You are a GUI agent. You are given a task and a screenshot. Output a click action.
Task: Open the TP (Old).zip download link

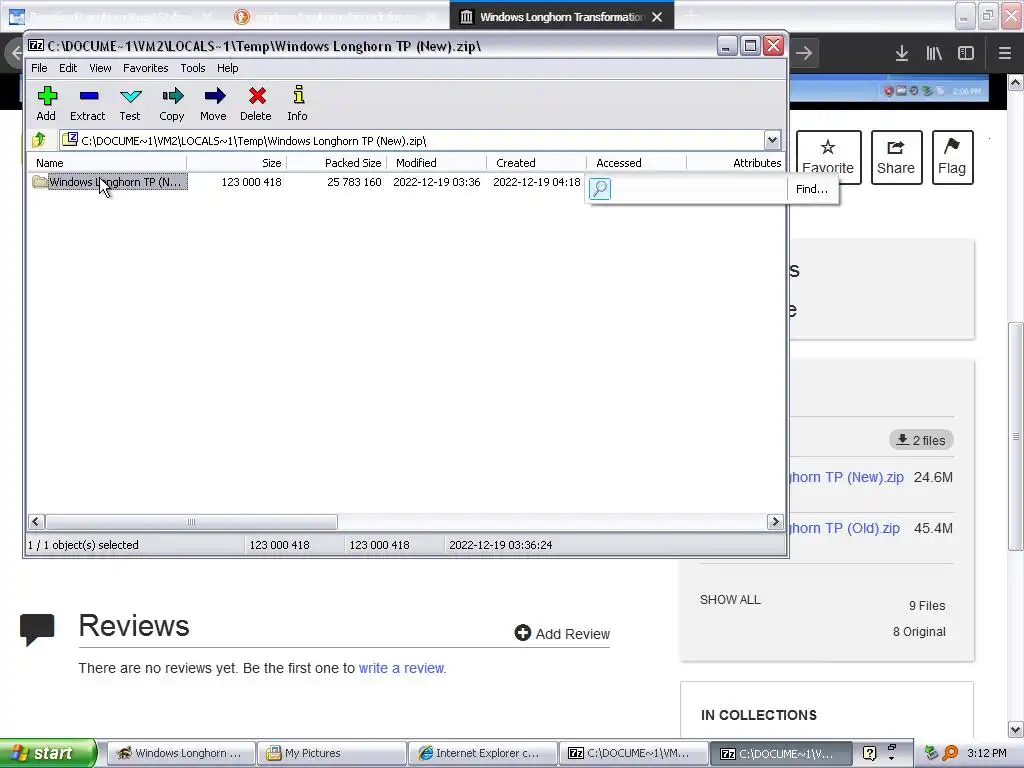[845, 528]
